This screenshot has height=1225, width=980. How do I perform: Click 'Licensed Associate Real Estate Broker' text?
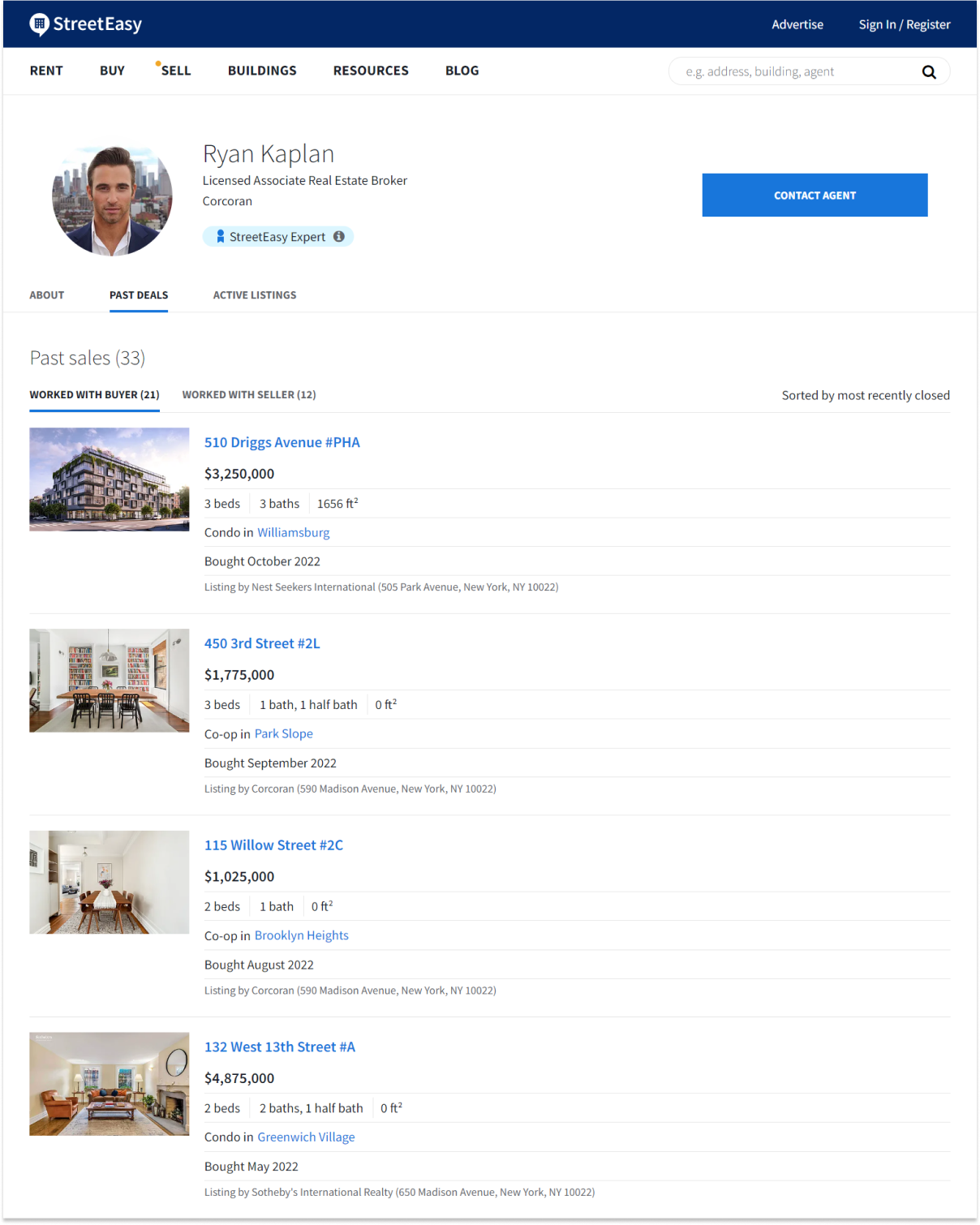click(x=305, y=181)
